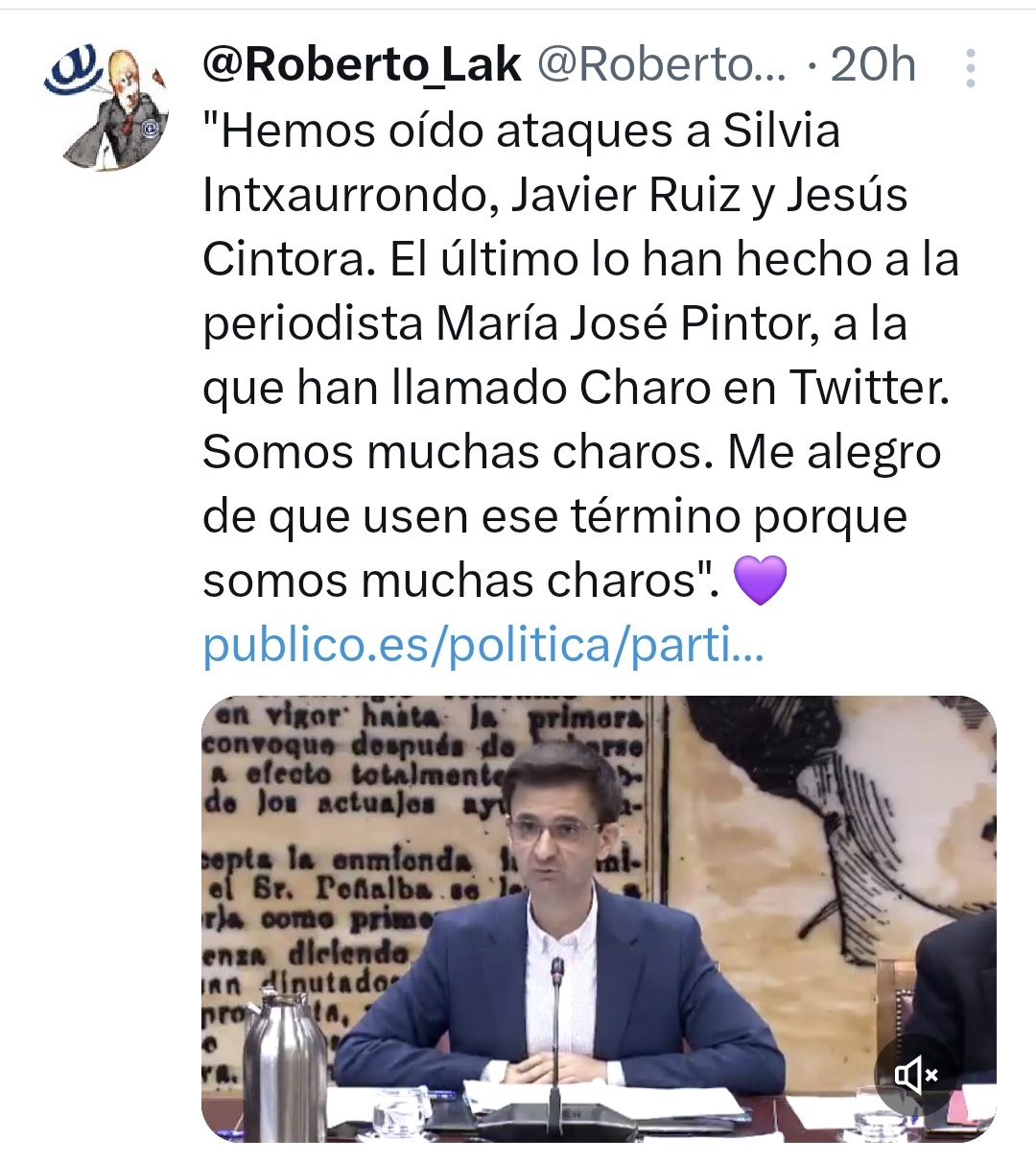Click the bold @Roberto_Lak display name

click(x=363, y=66)
